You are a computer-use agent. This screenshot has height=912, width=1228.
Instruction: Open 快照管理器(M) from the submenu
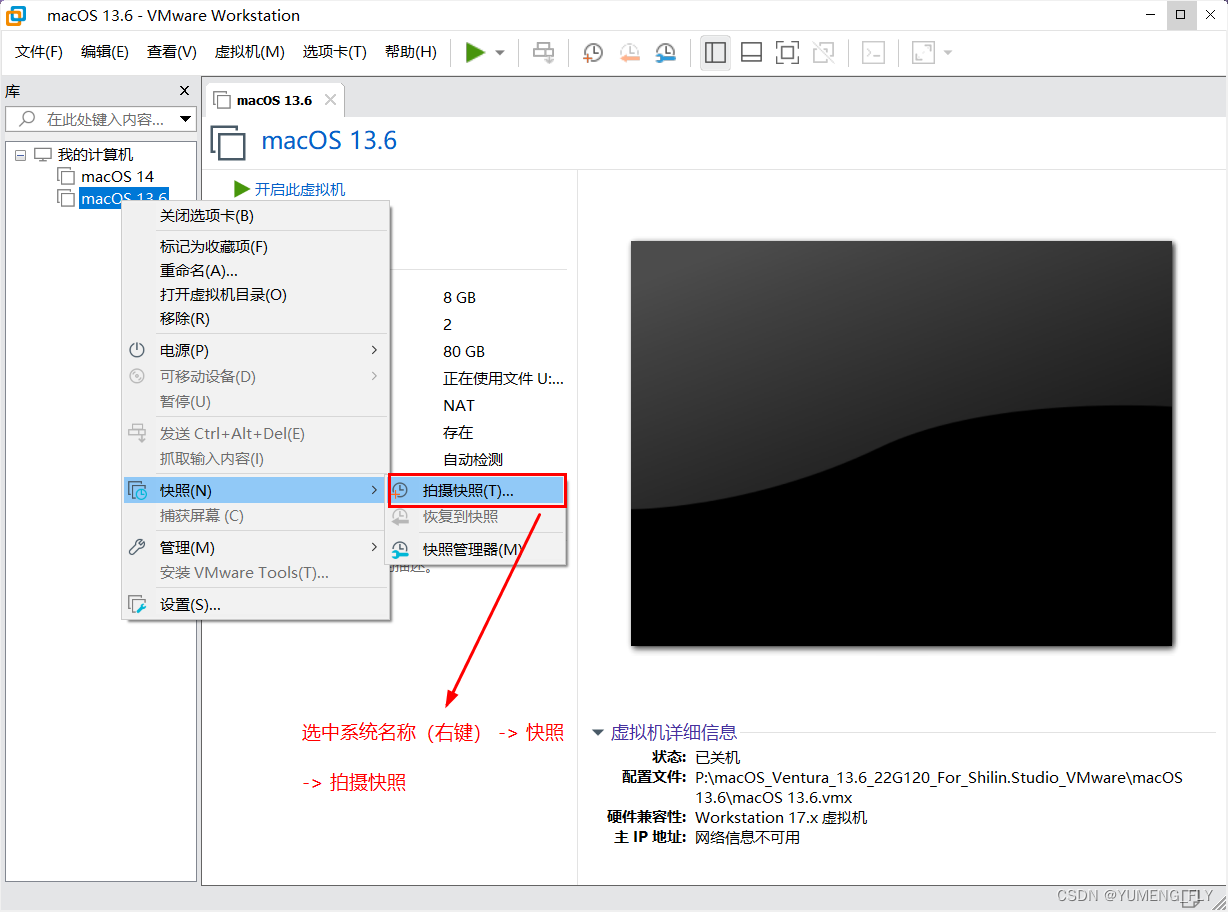pyautogui.click(x=477, y=549)
